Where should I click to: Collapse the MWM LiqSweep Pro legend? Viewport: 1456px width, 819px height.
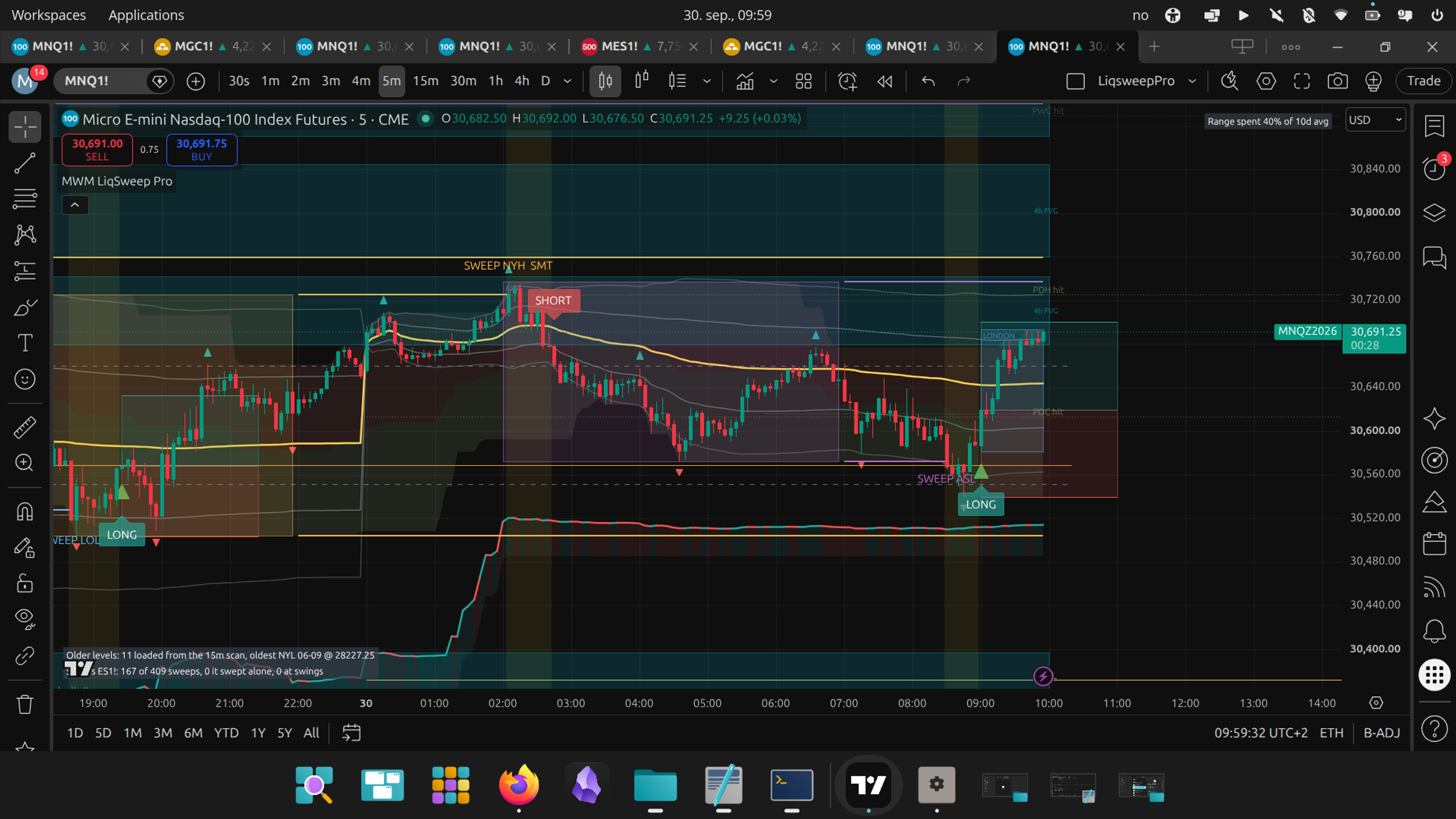click(x=75, y=205)
